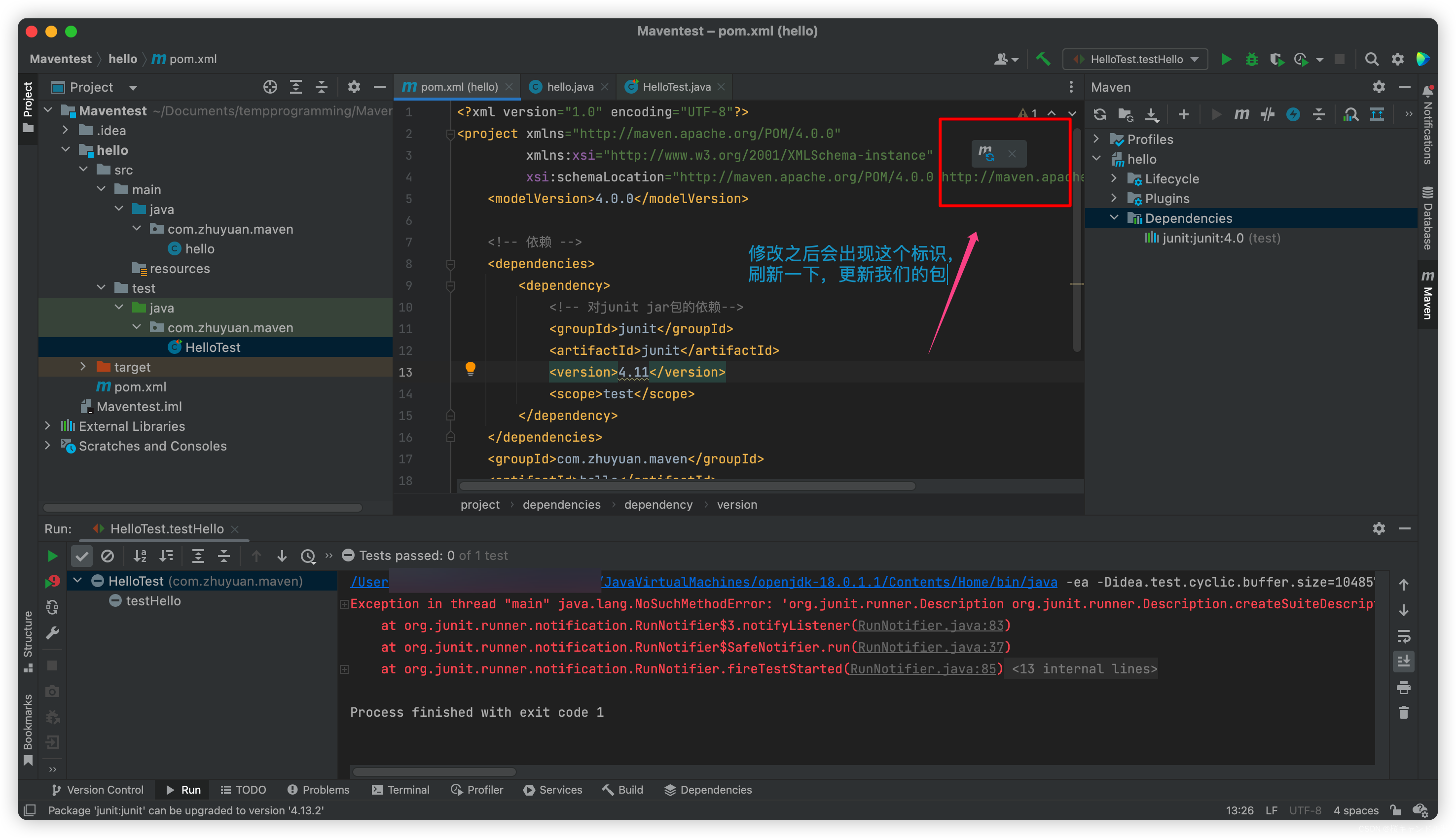Viewport: 1456px width, 838px height.
Task: Dismiss the floating Maven reload notification
Action: [x=1012, y=153]
